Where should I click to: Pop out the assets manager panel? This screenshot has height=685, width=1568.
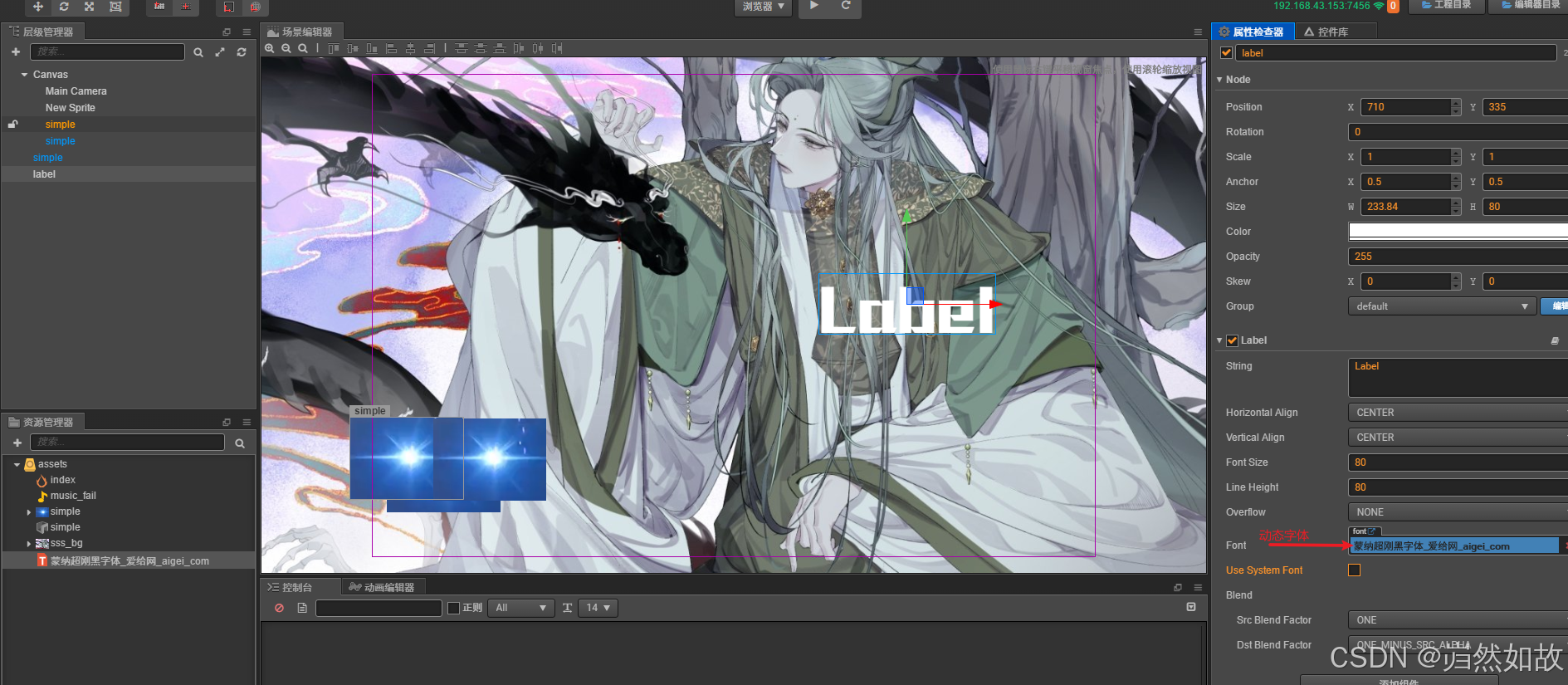coord(227,423)
